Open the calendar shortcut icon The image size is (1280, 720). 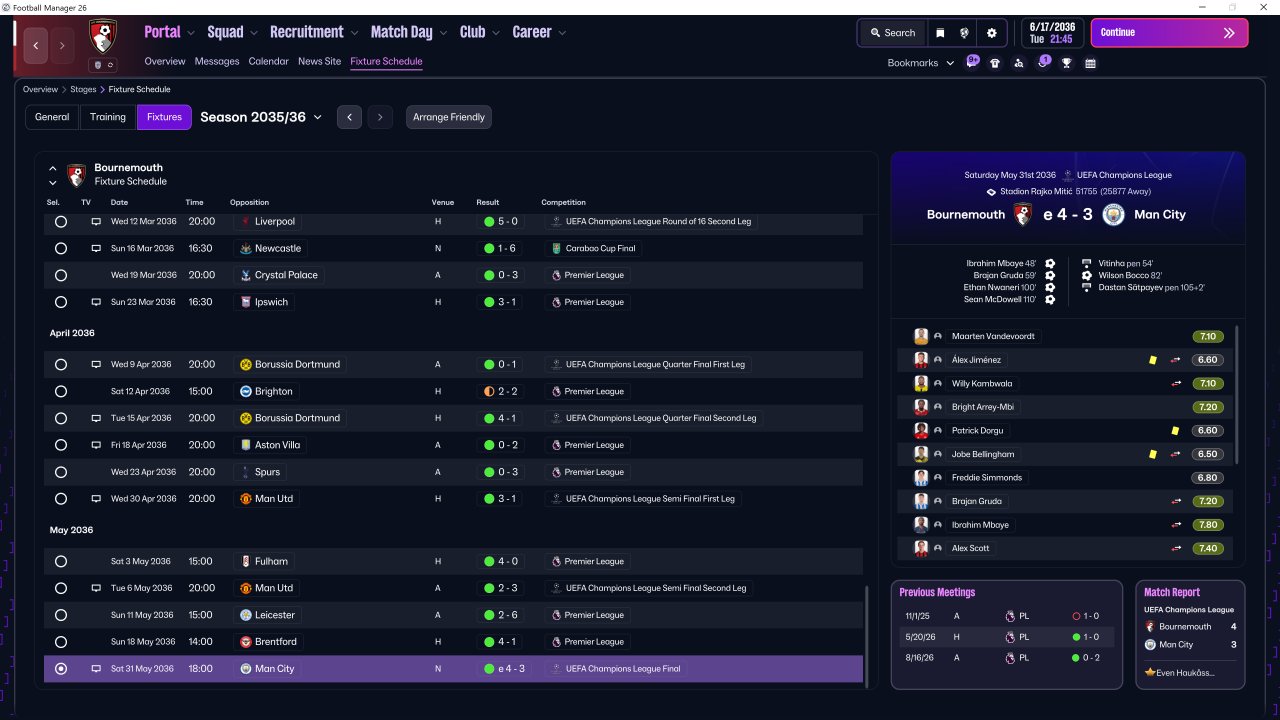1090,63
